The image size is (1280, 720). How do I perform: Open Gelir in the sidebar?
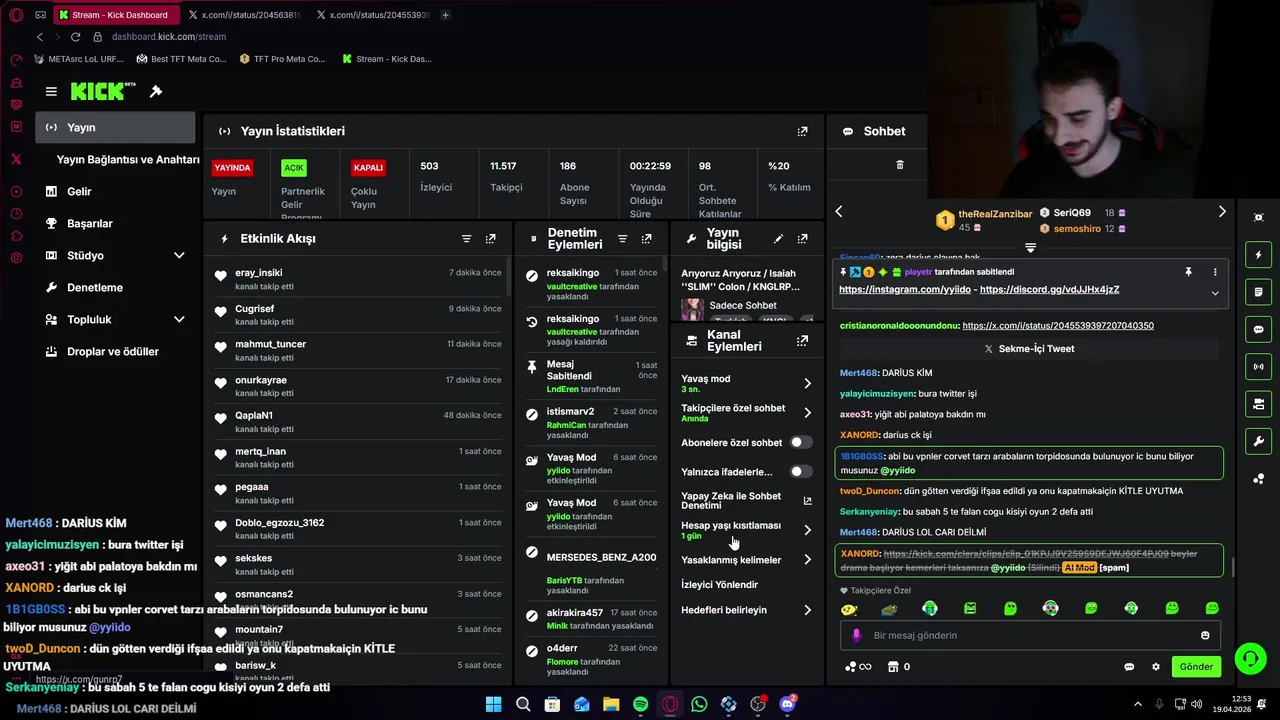(116, 191)
